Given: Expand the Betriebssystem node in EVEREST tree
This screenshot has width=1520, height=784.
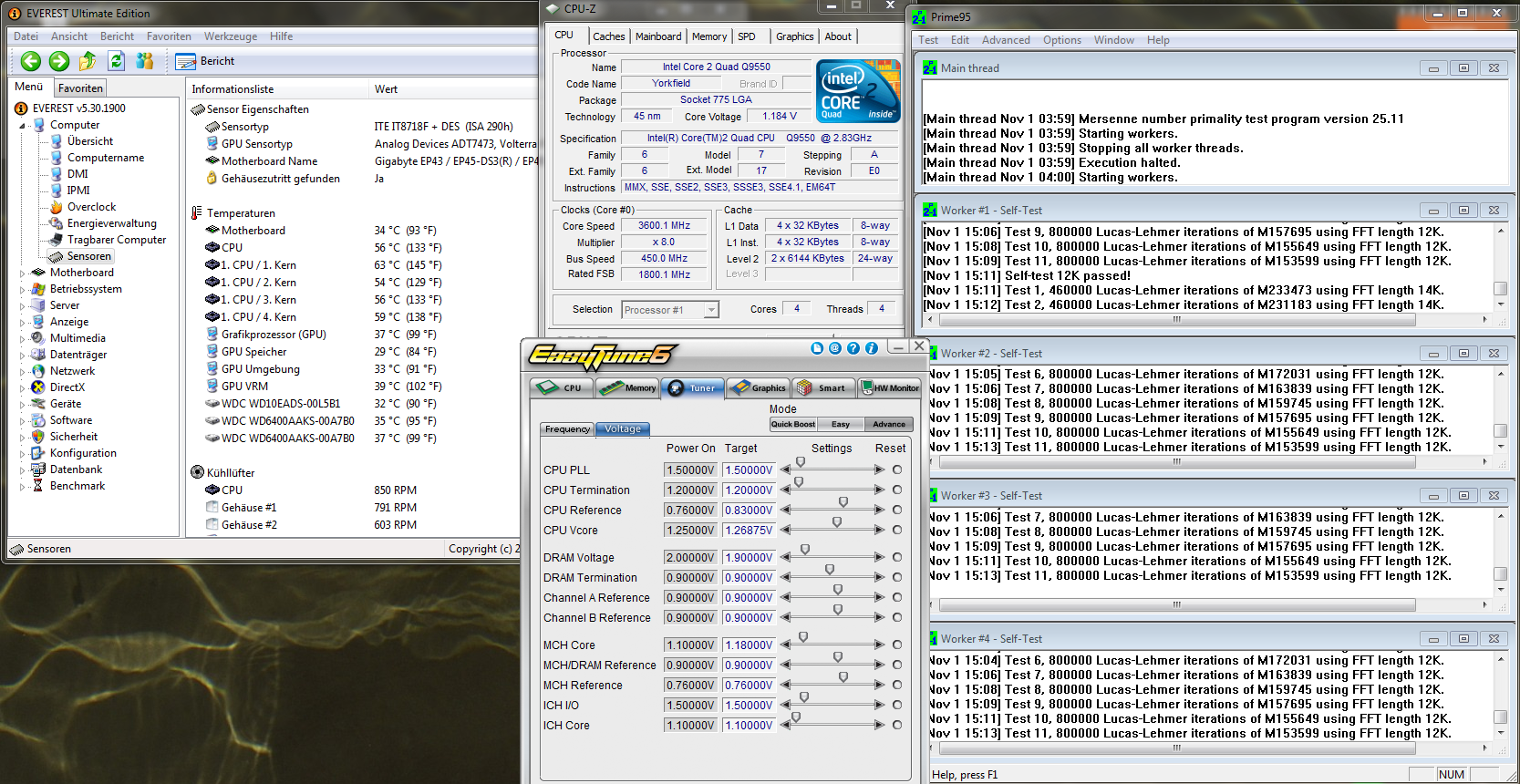Looking at the screenshot, I should [23, 289].
